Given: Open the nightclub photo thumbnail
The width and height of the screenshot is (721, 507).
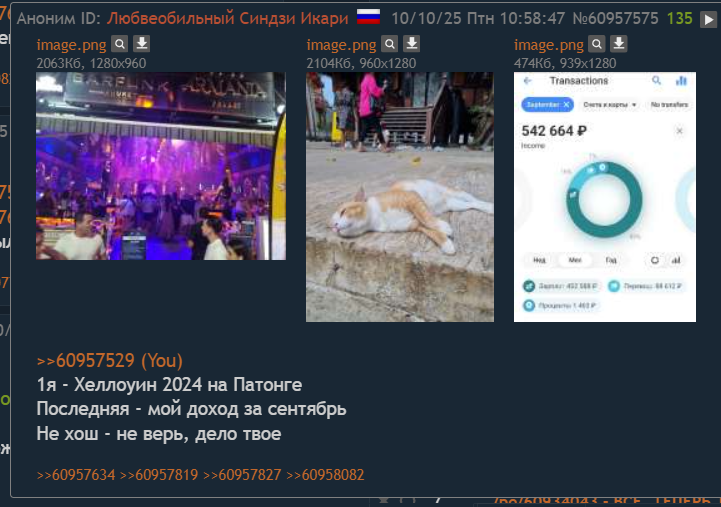Looking at the screenshot, I should click(161, 166).
